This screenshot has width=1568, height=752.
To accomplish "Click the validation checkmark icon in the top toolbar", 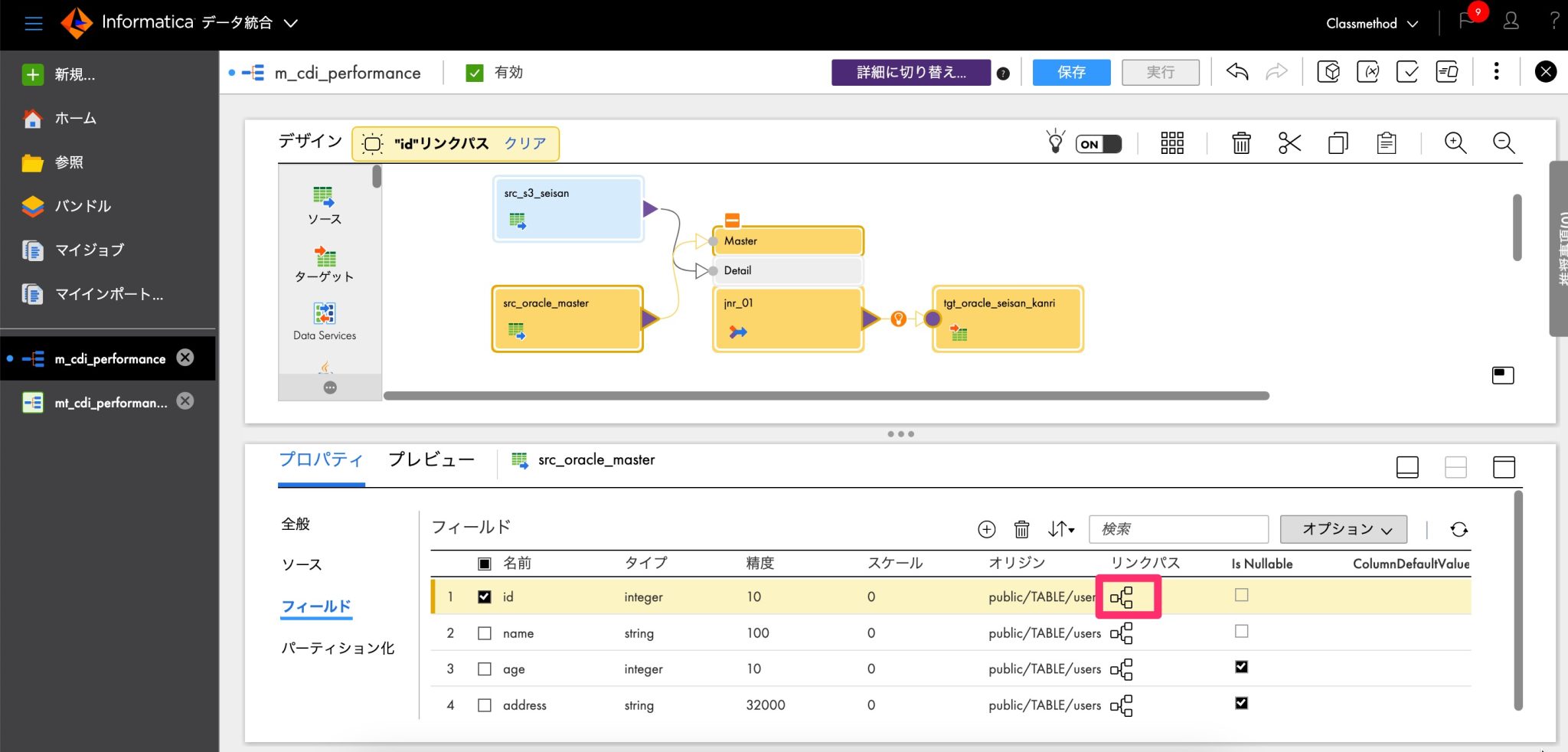I will (x=1409, y=71).
